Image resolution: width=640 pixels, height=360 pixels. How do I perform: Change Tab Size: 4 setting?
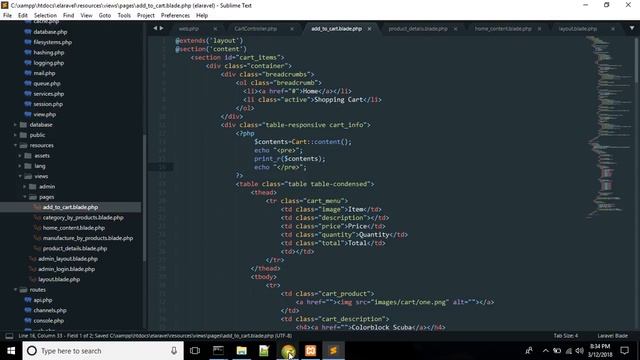[566, 336]
